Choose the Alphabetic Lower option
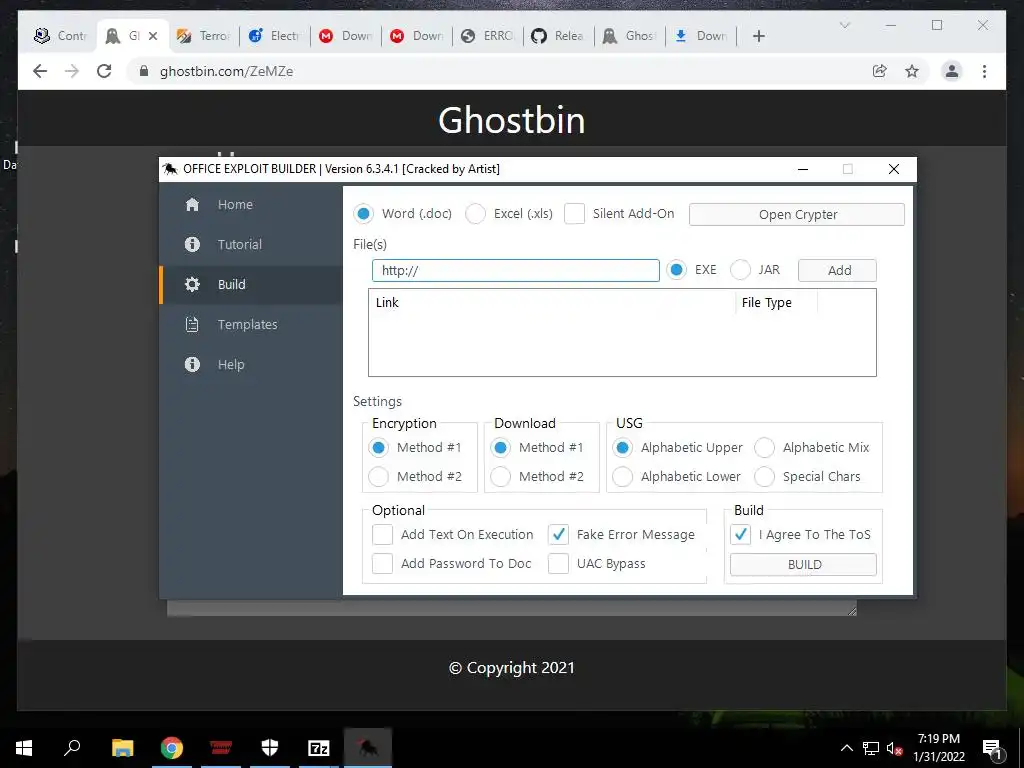The height and width of the screenshot is (768, 1024). click(623, 476)
